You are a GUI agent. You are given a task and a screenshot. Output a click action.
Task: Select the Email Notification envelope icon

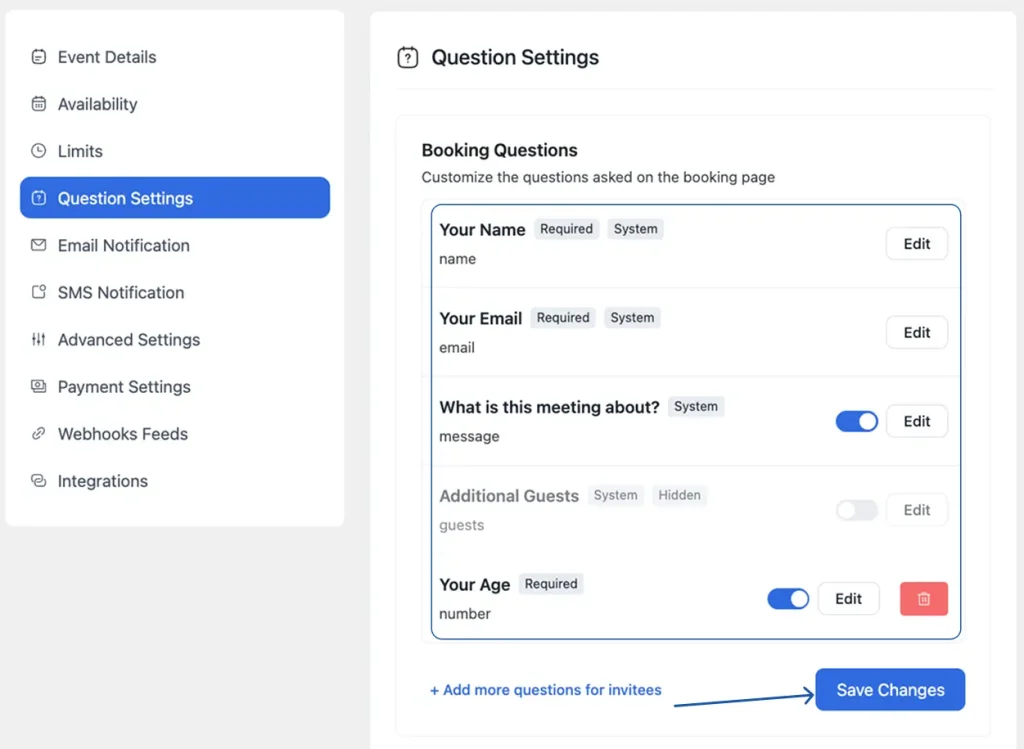click(x=40, y=245)
